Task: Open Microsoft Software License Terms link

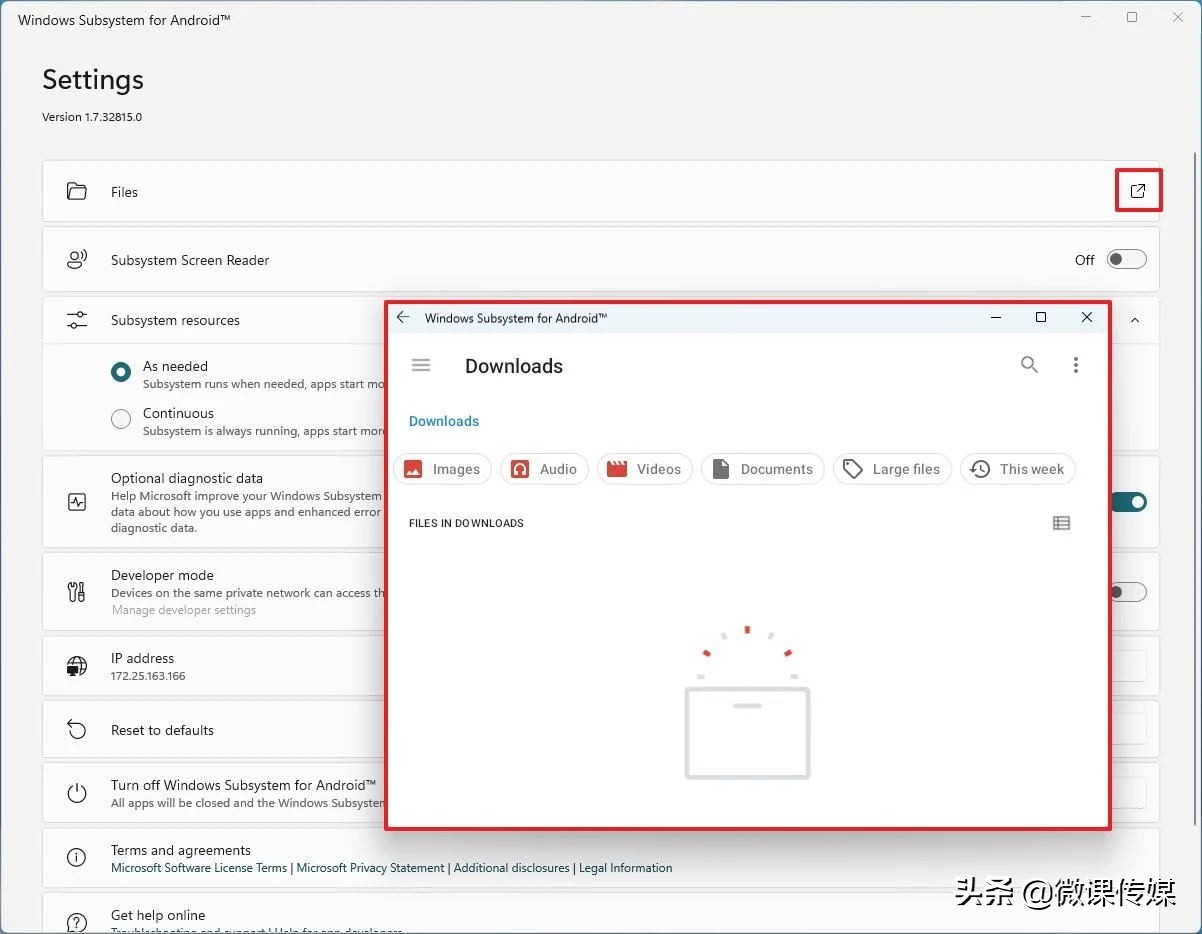Action: pyautogui.click(x=199, y=868)
